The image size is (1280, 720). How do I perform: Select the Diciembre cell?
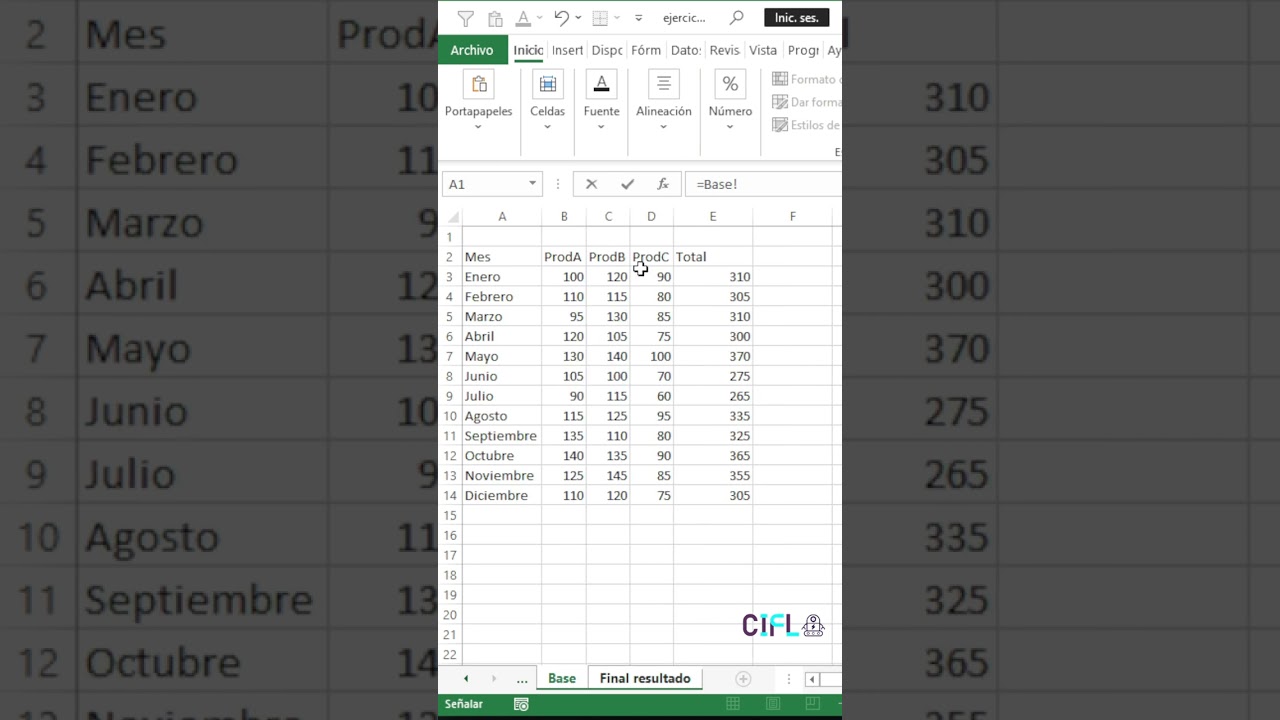[502, 495]
